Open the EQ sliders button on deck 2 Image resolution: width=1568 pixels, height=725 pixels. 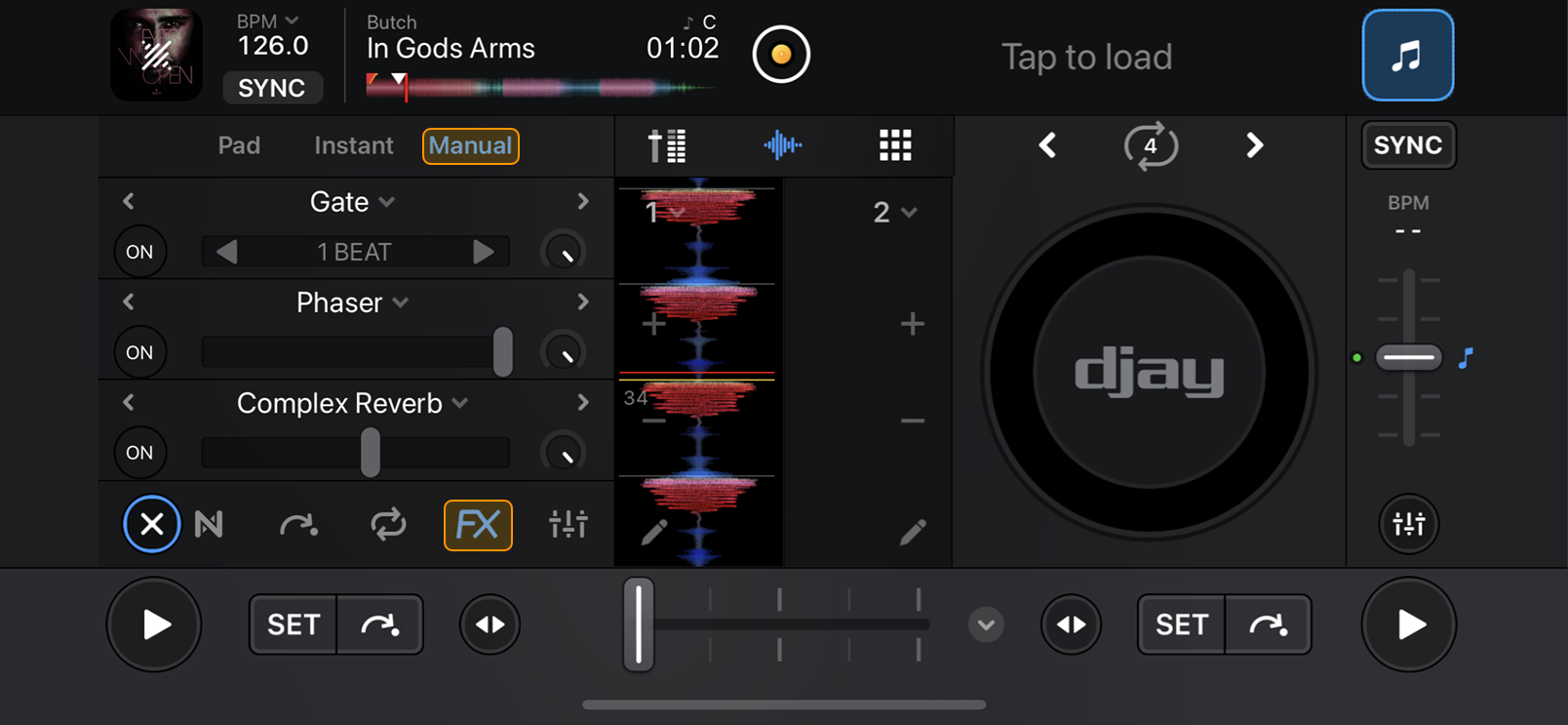tap(1409, 524)
